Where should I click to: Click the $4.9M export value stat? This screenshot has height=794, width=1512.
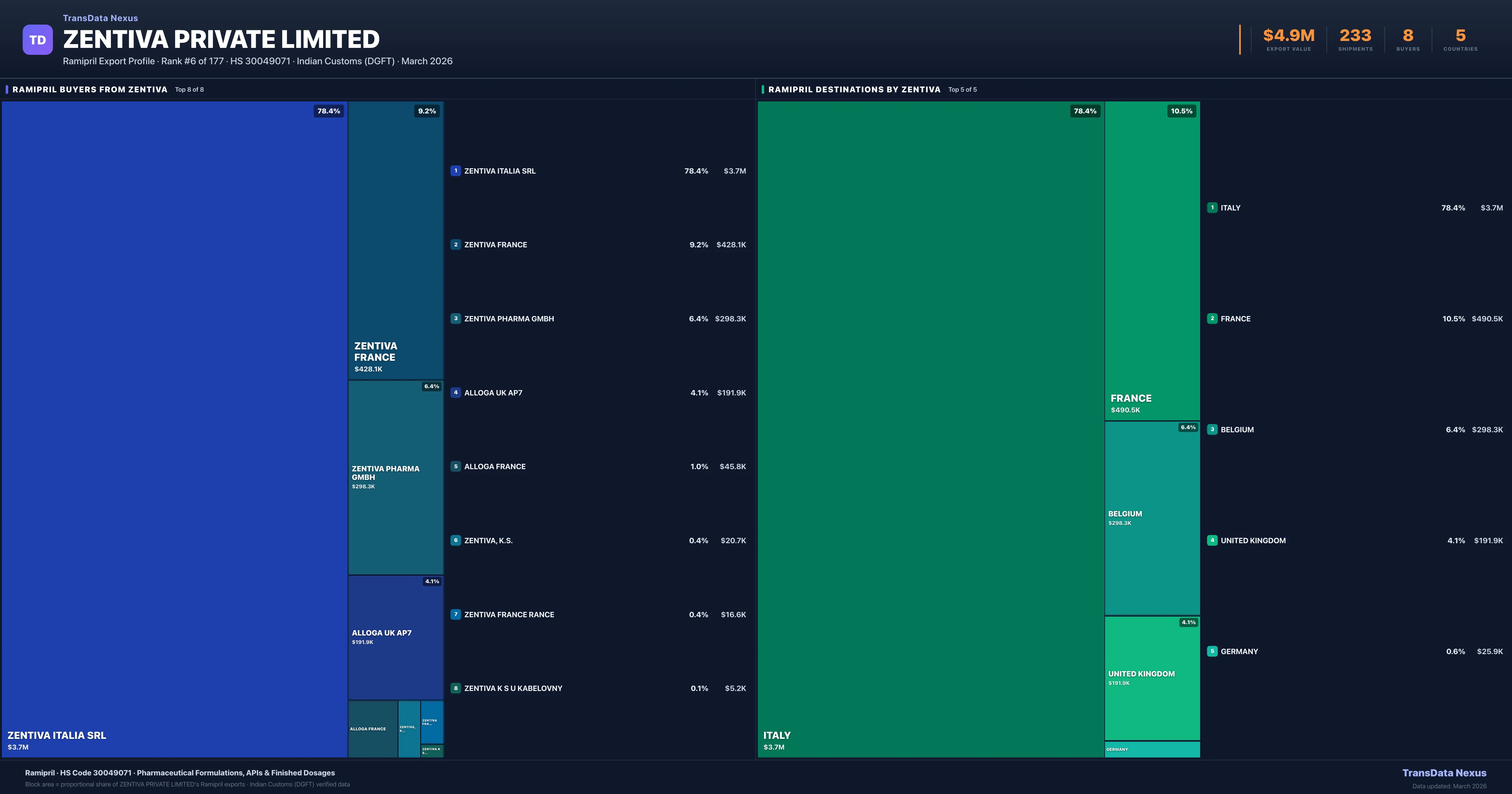(1288, 35)
